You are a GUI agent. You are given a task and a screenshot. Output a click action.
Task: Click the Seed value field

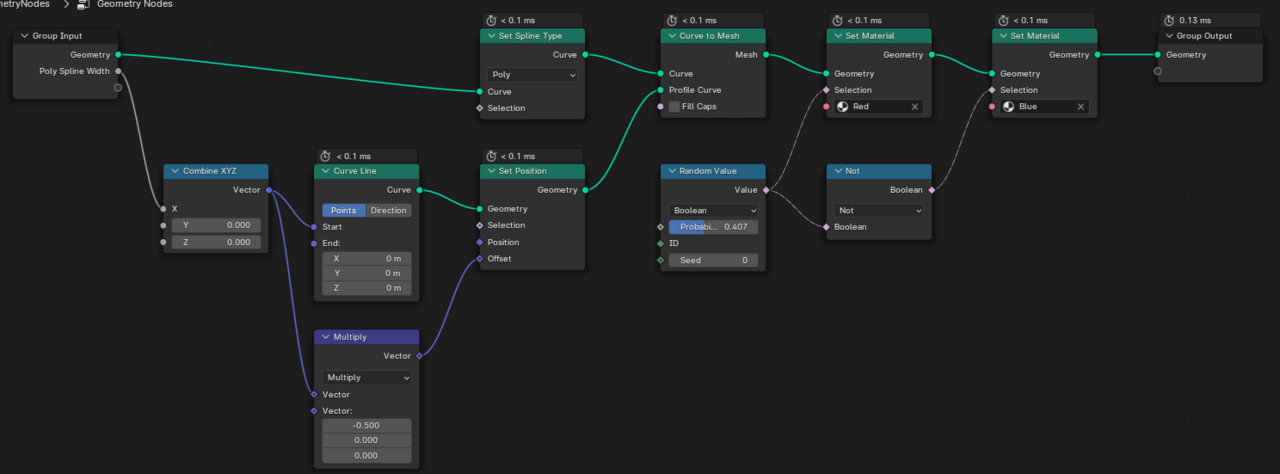click(x=713, y=260)
